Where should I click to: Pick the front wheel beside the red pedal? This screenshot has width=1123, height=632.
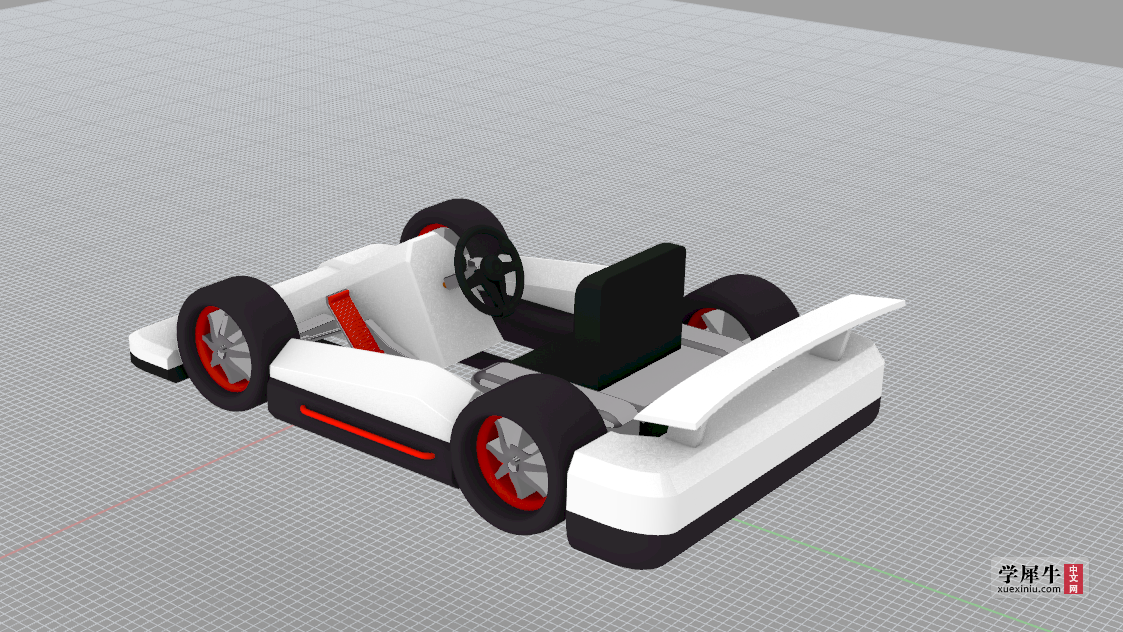point(237,343)
